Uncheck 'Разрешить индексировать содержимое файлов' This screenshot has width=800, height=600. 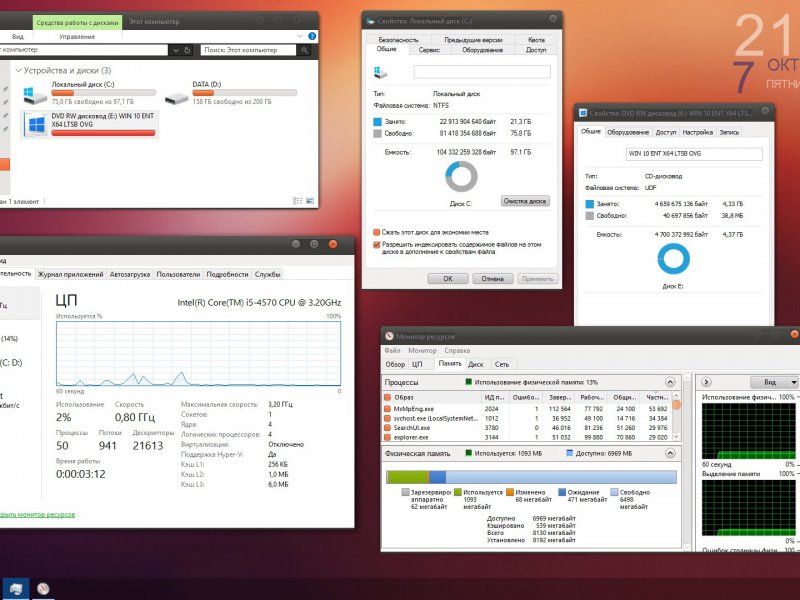click(377, 245)
